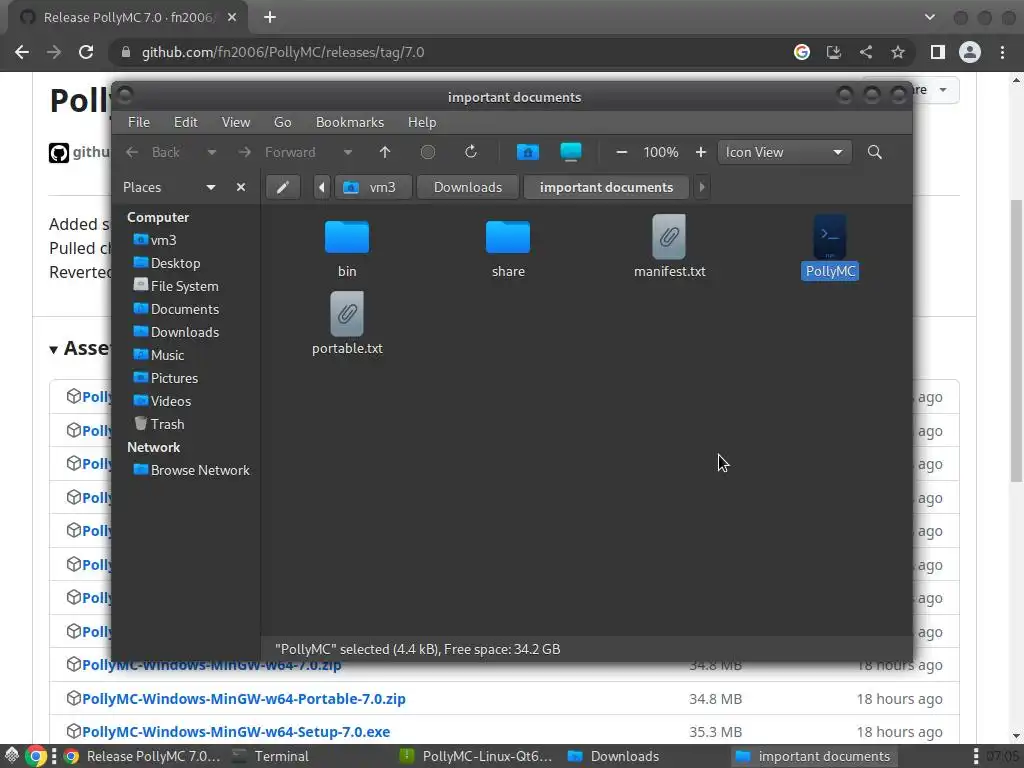Open Chrome three-dot menu
This screenshot has width=1024, height=768.
tap(1002, 52)
